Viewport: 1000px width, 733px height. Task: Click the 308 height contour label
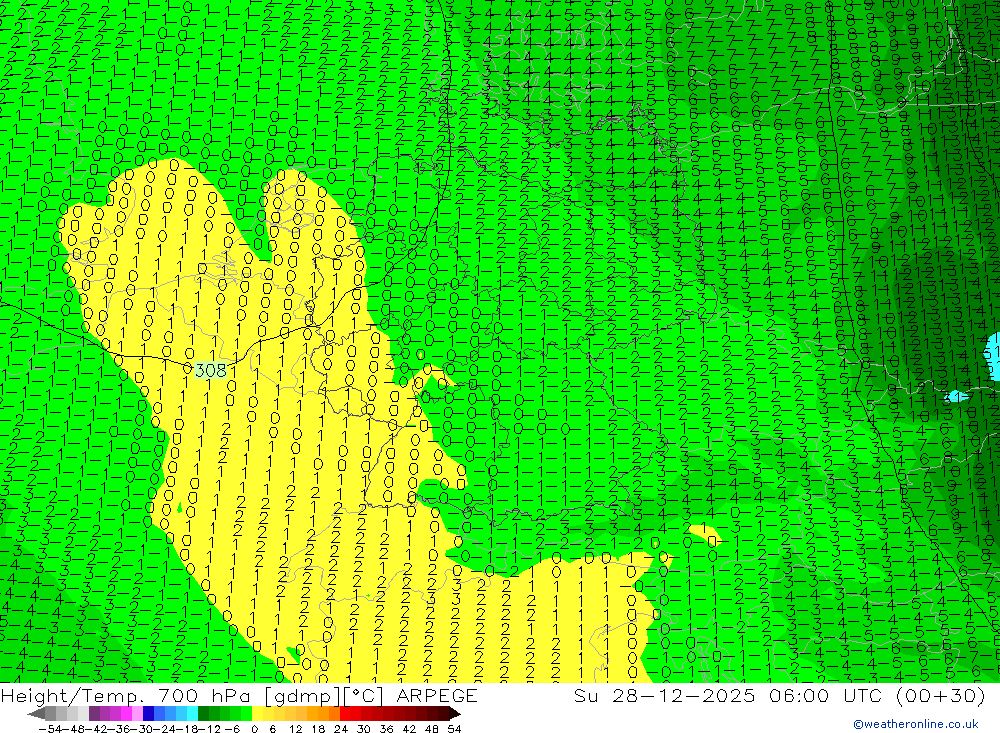tap(210, 370)
